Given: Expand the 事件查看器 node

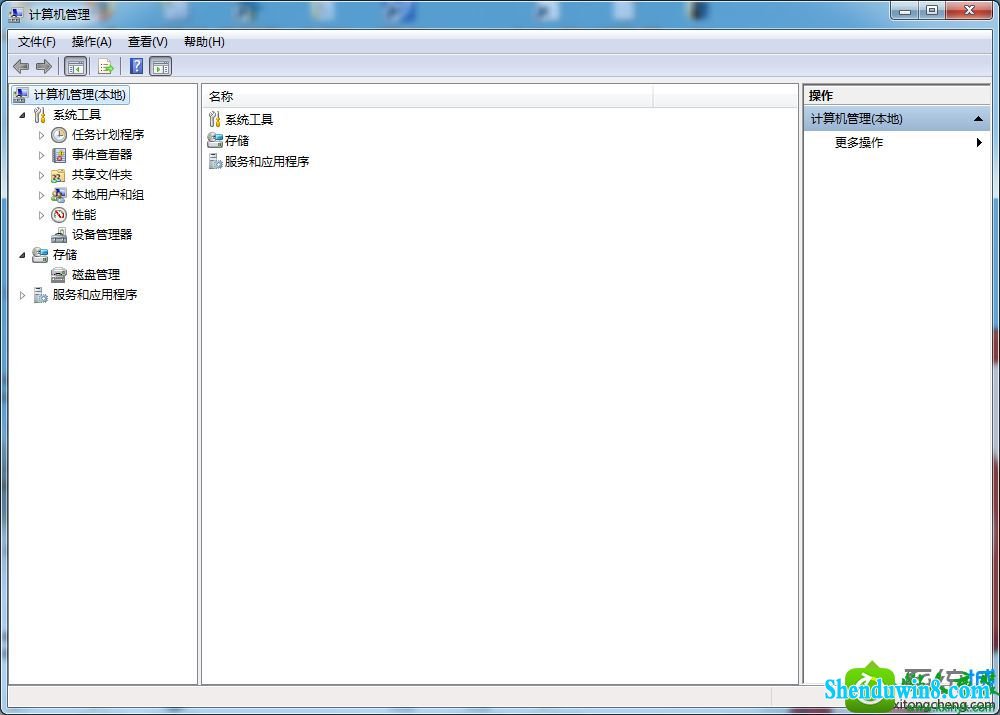Looking at the screenshot, I should tap(41, 156).
